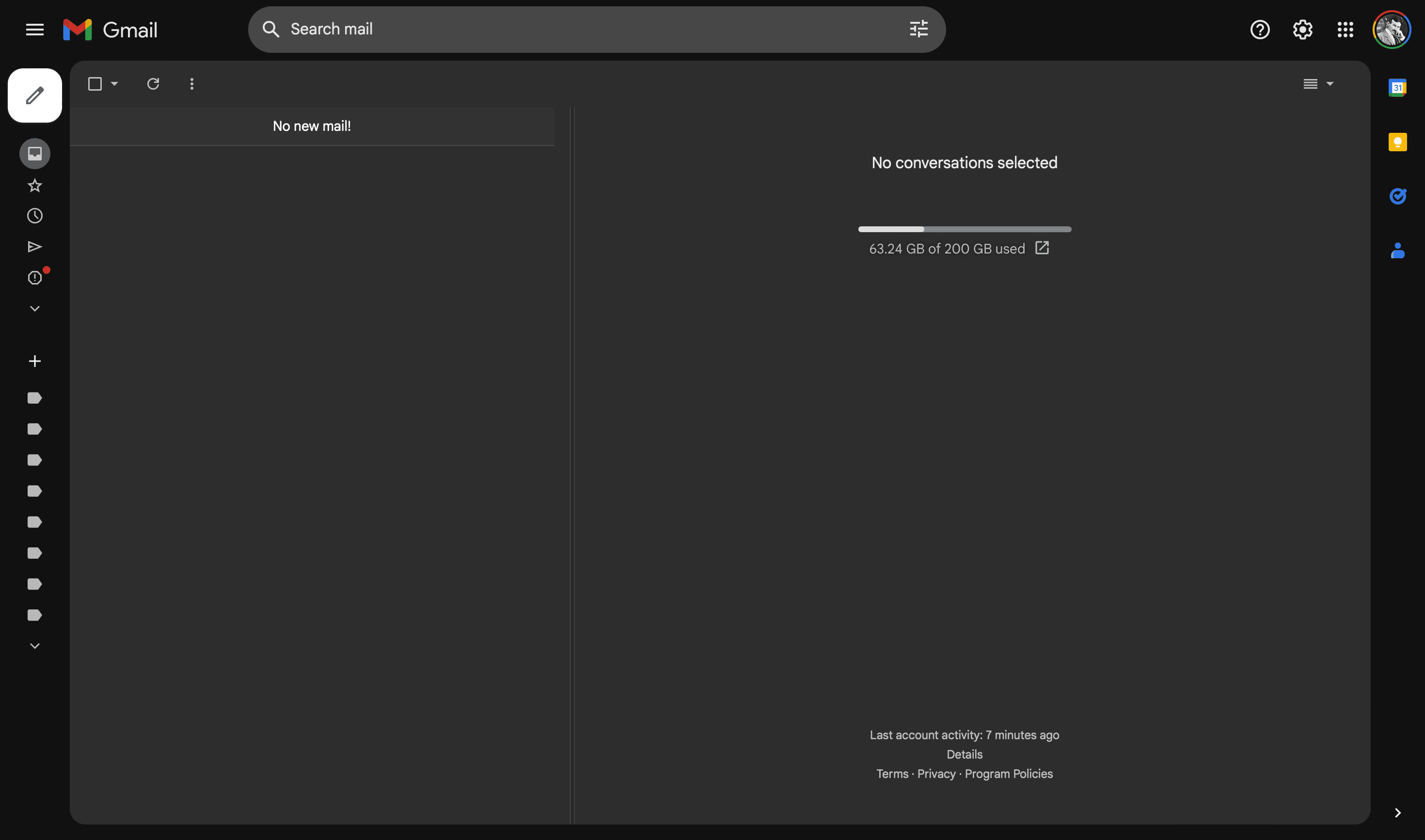Click the No new mail! message
This screenshot has width=1425, height=840.
[x=312, y=126]
